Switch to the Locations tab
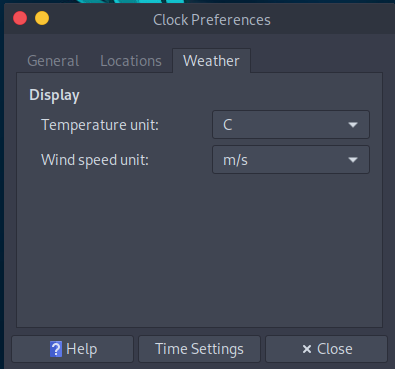This screenshot has width=395, height=369. point(131,61)
